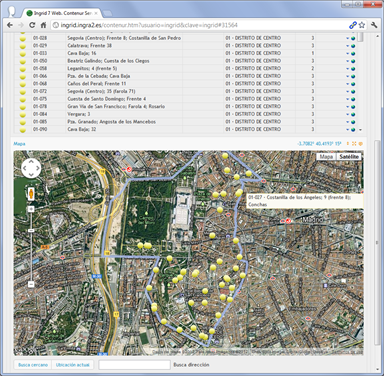Open dropdown arrow in row 01-072
The height and width of the screenshot is (376, 384).
click(347, 92)
